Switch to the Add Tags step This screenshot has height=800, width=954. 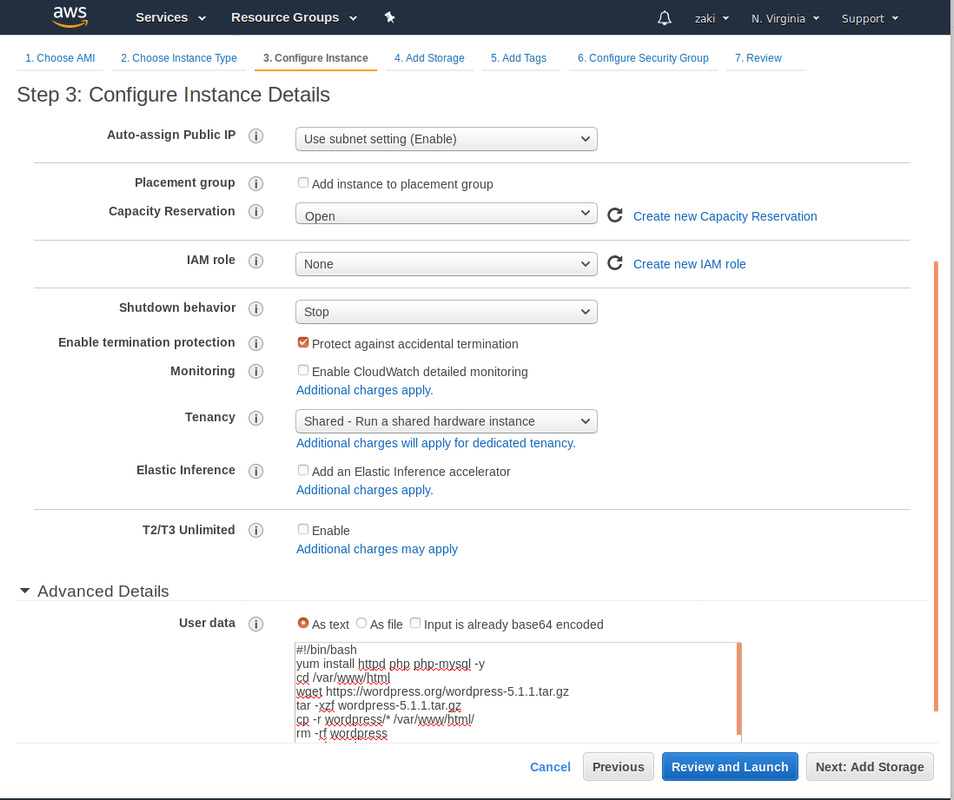518,58
